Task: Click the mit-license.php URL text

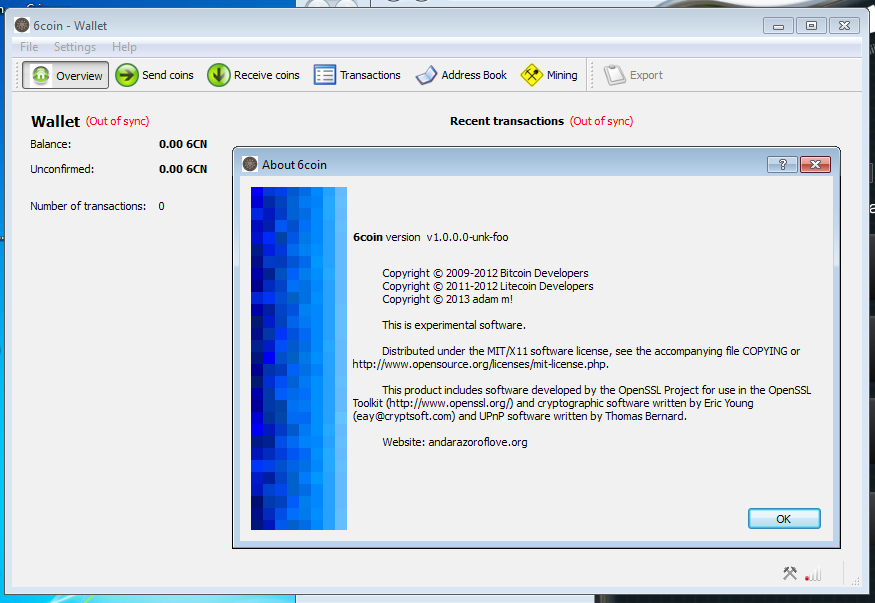Action: [x=480, y=364]
